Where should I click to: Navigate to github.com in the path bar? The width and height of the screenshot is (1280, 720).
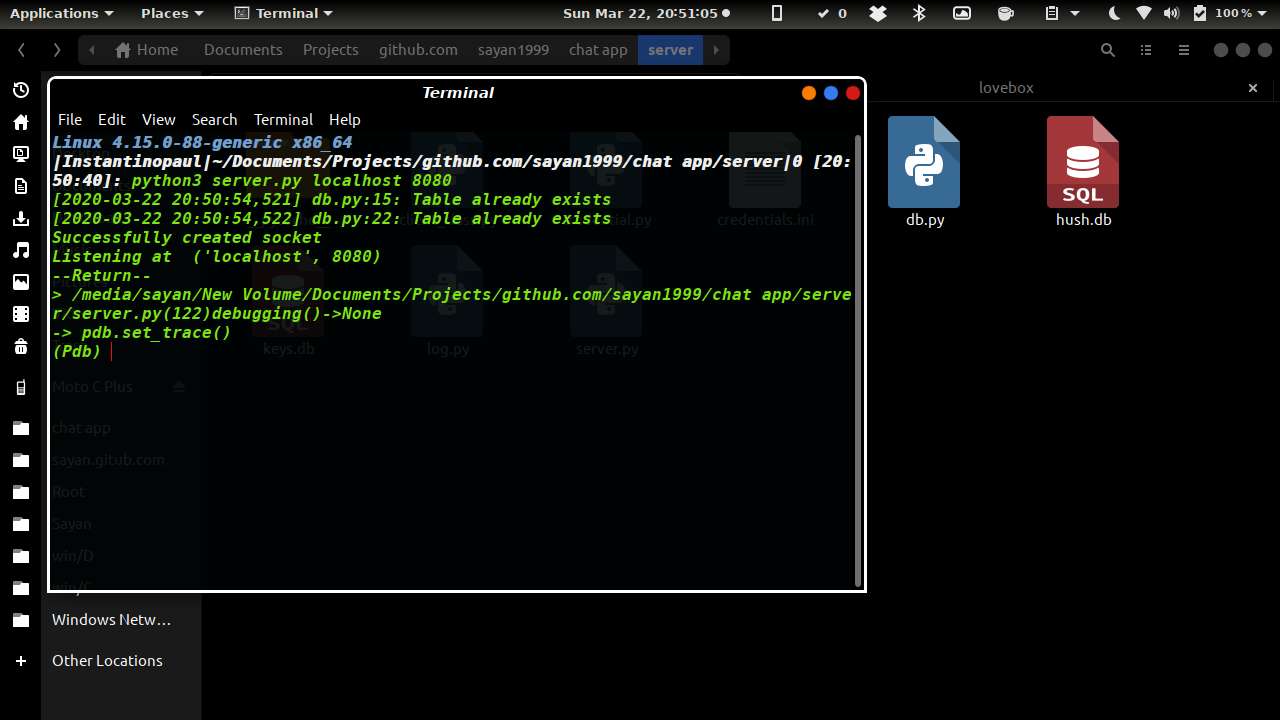[418, 50]
